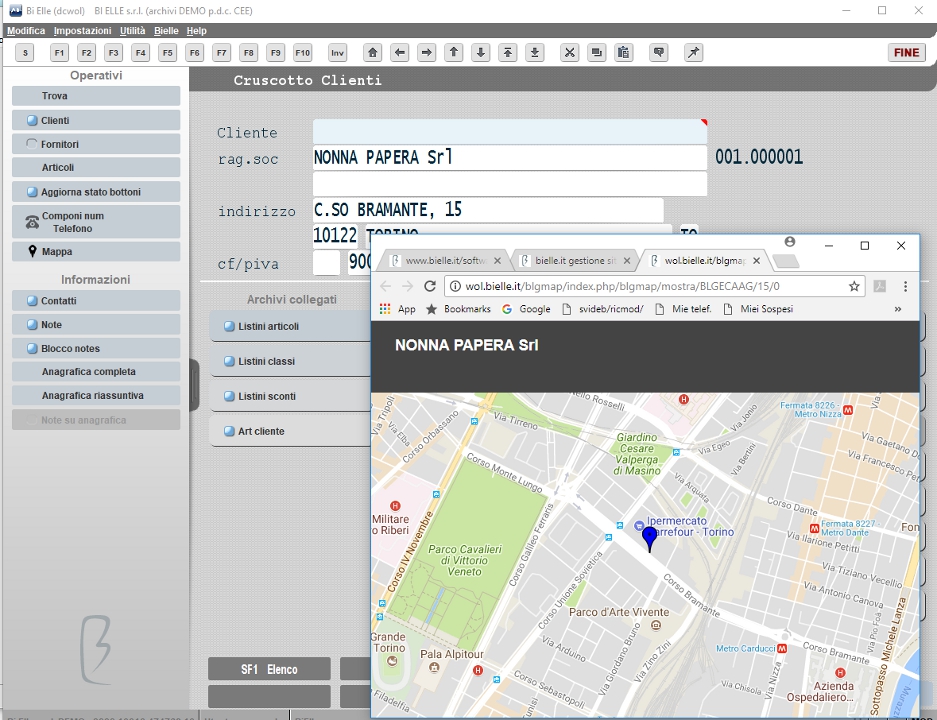937x720 pixels.
Task: Click the SF1 Elenco button
Action: (x=269, y=669)
